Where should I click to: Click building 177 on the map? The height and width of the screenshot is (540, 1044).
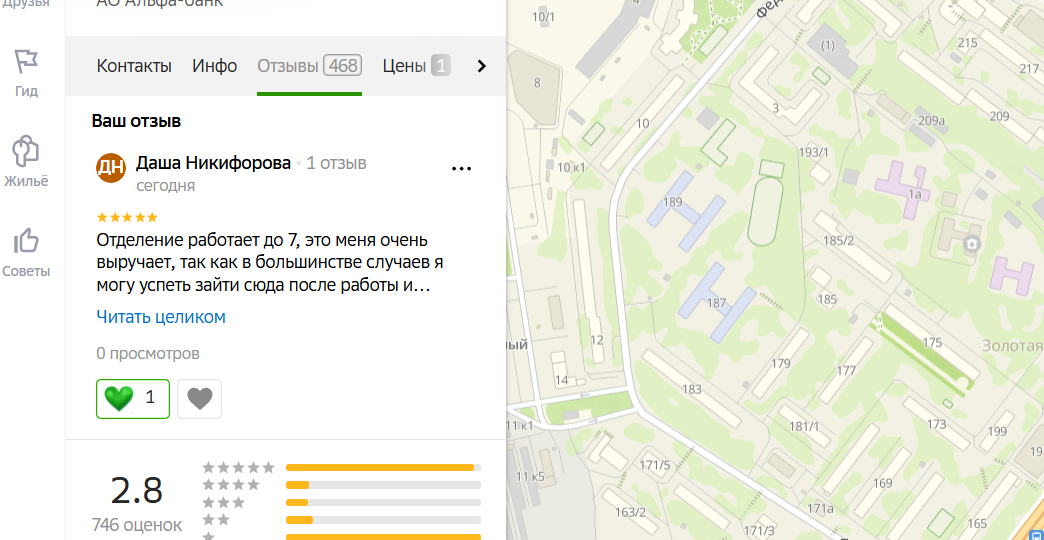coord(846,370)
